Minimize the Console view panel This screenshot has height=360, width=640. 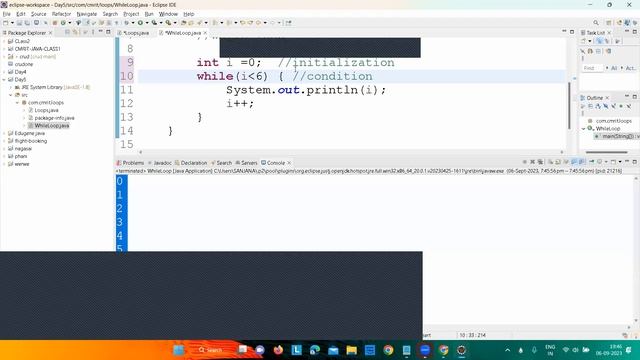[x=627, y=162]
